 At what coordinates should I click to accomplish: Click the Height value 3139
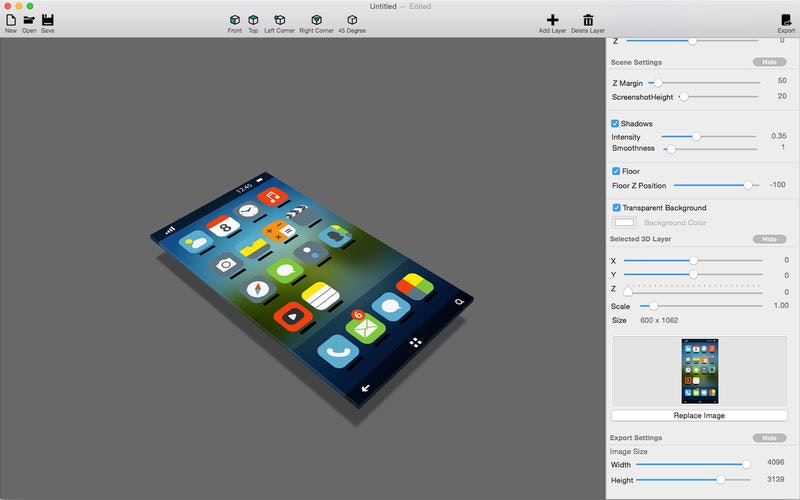[776, 479]
